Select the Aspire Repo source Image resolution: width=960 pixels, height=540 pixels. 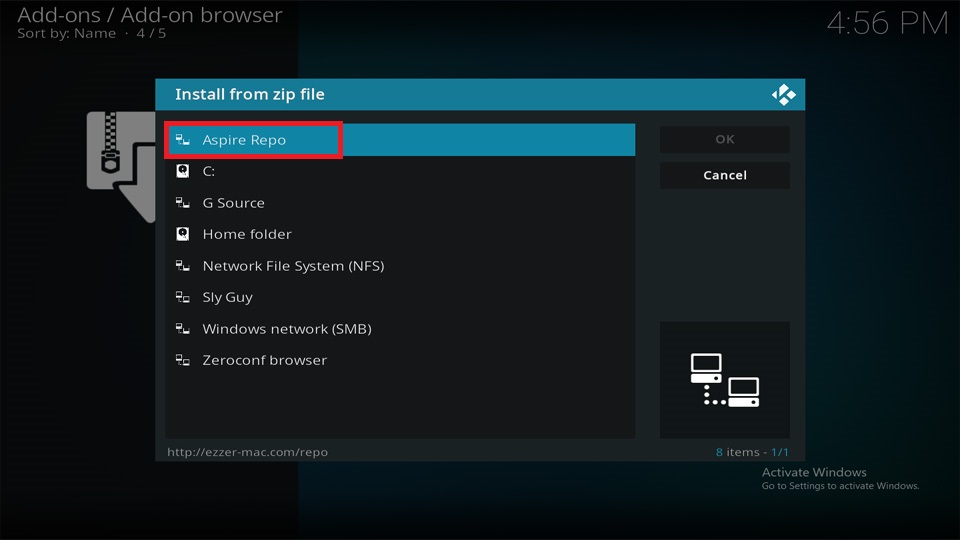click(x=400, y=140)
